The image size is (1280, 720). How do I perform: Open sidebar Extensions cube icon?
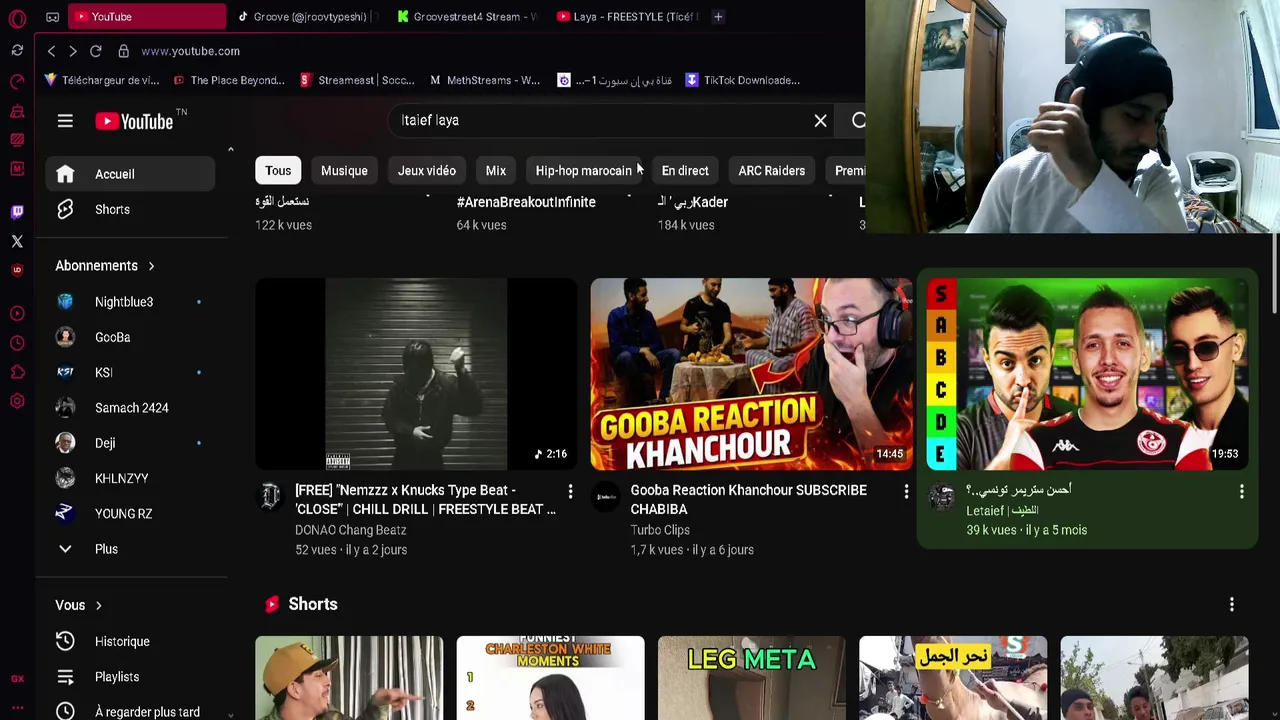(17, 372)
